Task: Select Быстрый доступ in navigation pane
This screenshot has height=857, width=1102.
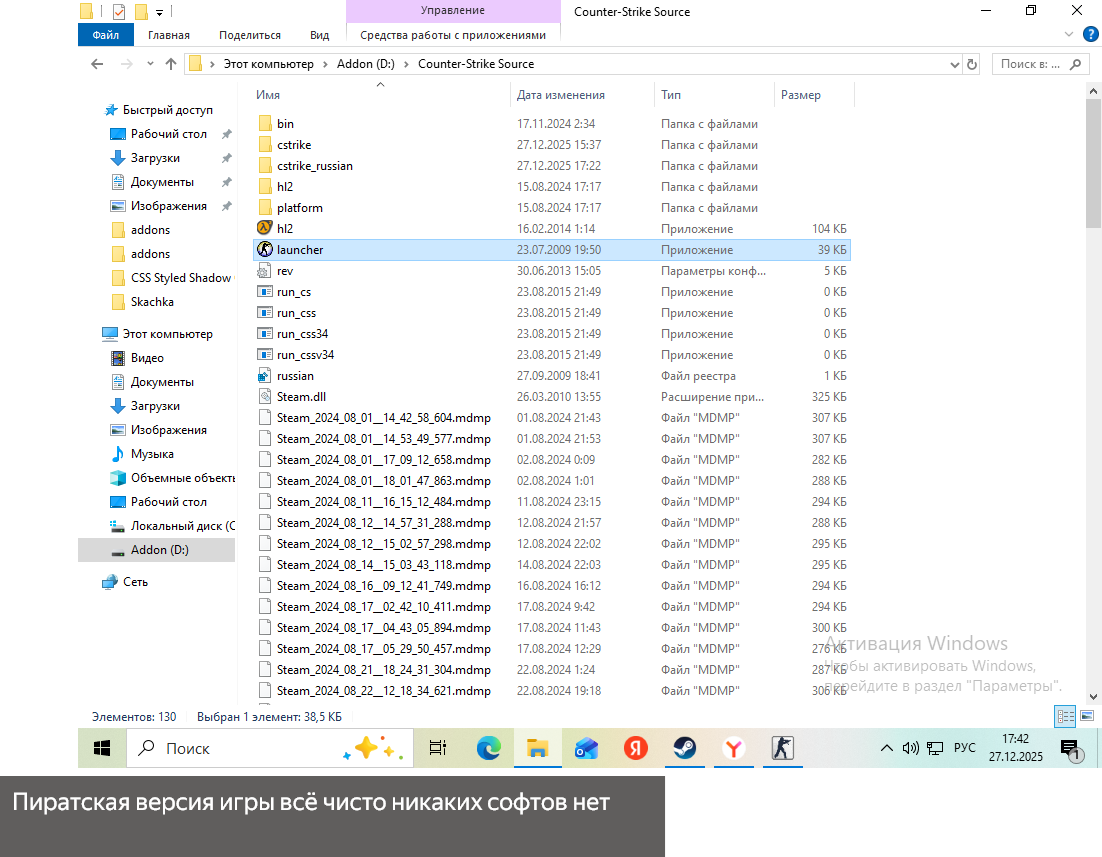Action: (x=167, y=110)
